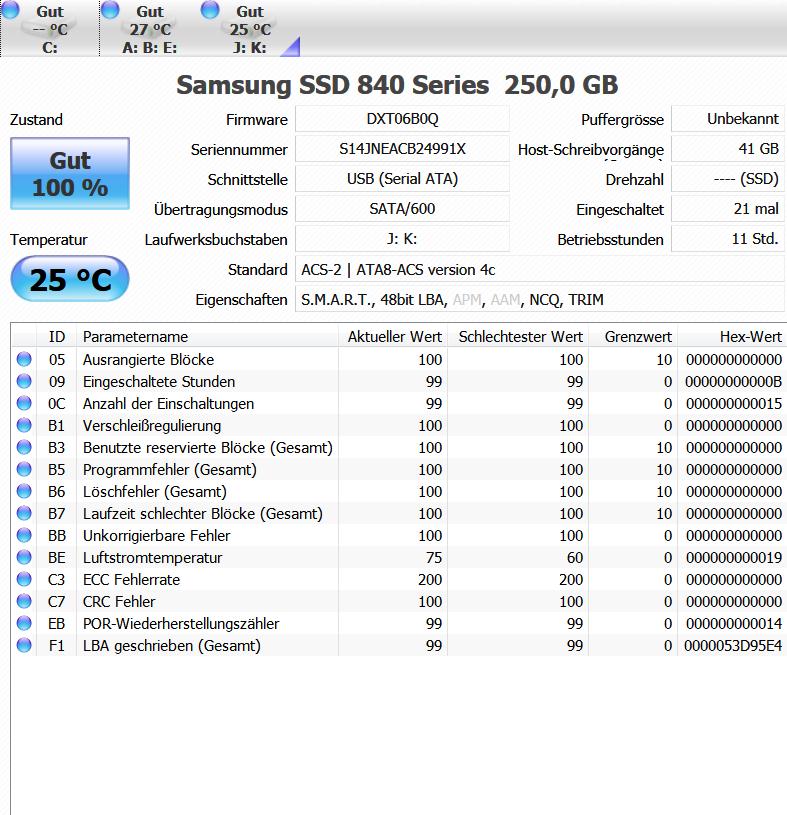
Task: Select the POR-Wiederherstellungszähler parameter name
Action: click(x=181, y=624)
